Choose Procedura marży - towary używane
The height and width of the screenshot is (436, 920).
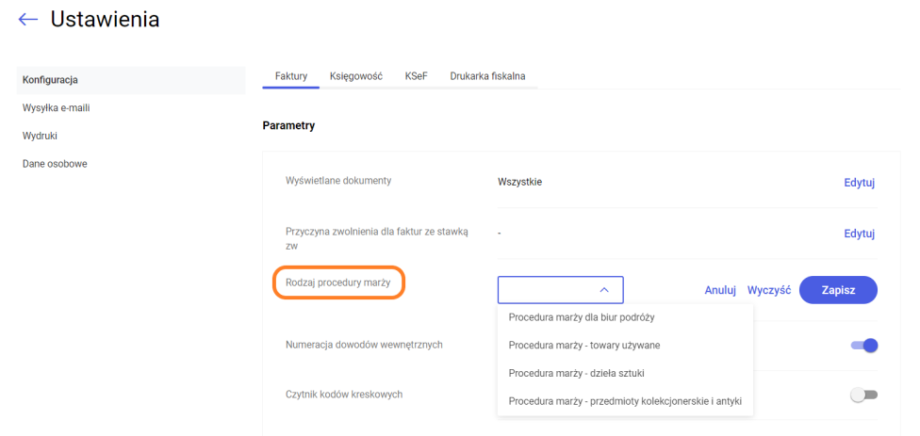coord(584,346)
